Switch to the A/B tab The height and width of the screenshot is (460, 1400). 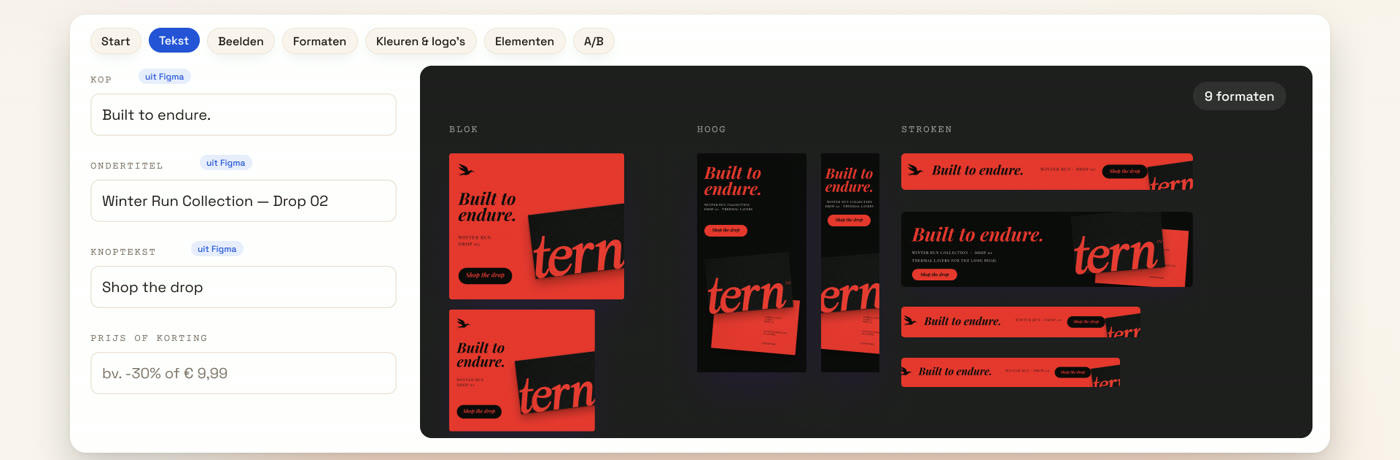(594, 41)
